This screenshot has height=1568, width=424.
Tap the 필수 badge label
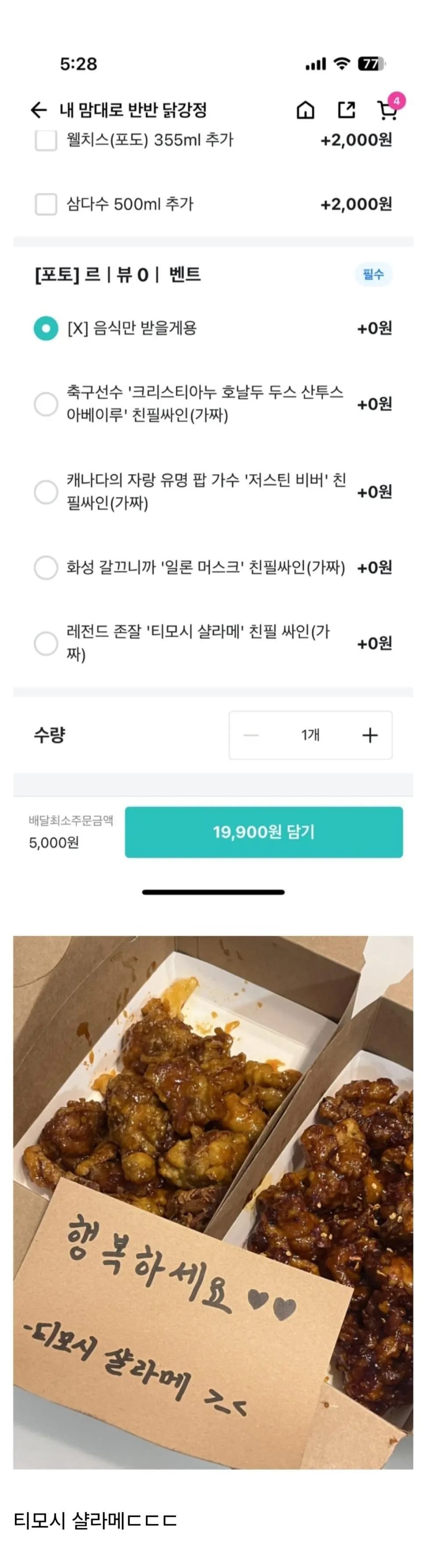374,275
